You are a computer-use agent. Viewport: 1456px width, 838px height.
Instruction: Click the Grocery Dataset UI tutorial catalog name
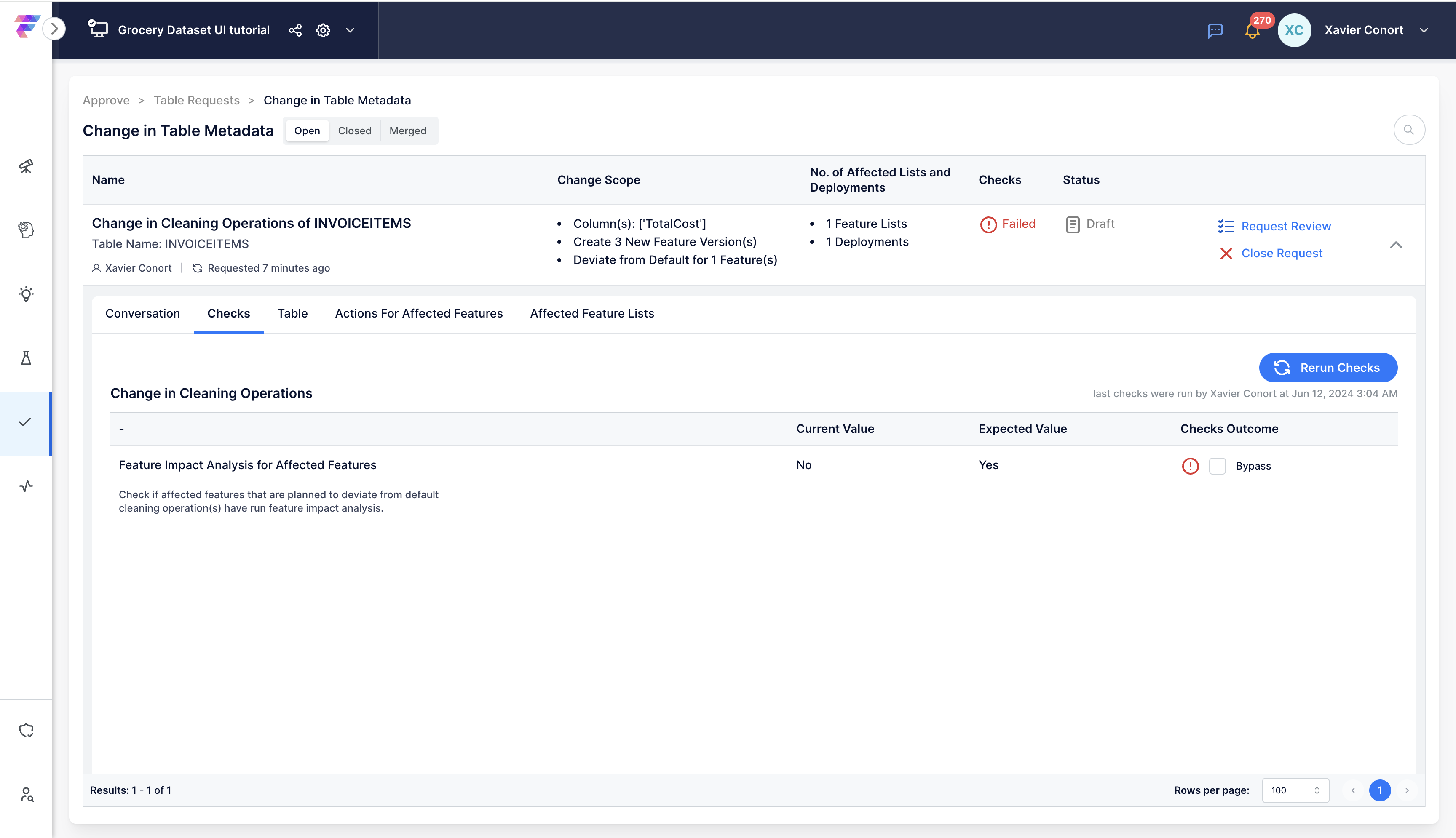[193, 30]
